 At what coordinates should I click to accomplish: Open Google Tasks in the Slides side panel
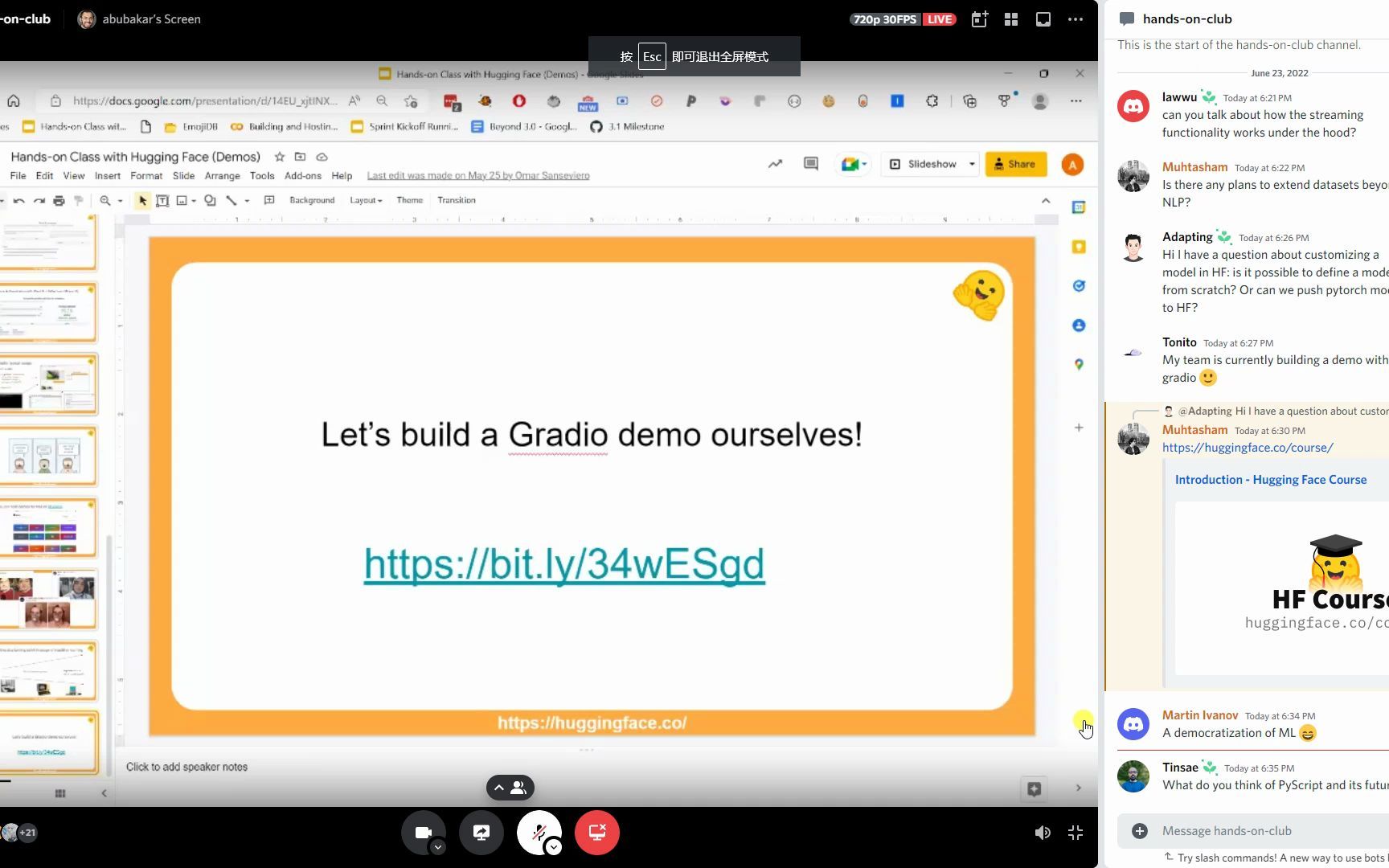pyautogui.click(x=1079, y=285)
